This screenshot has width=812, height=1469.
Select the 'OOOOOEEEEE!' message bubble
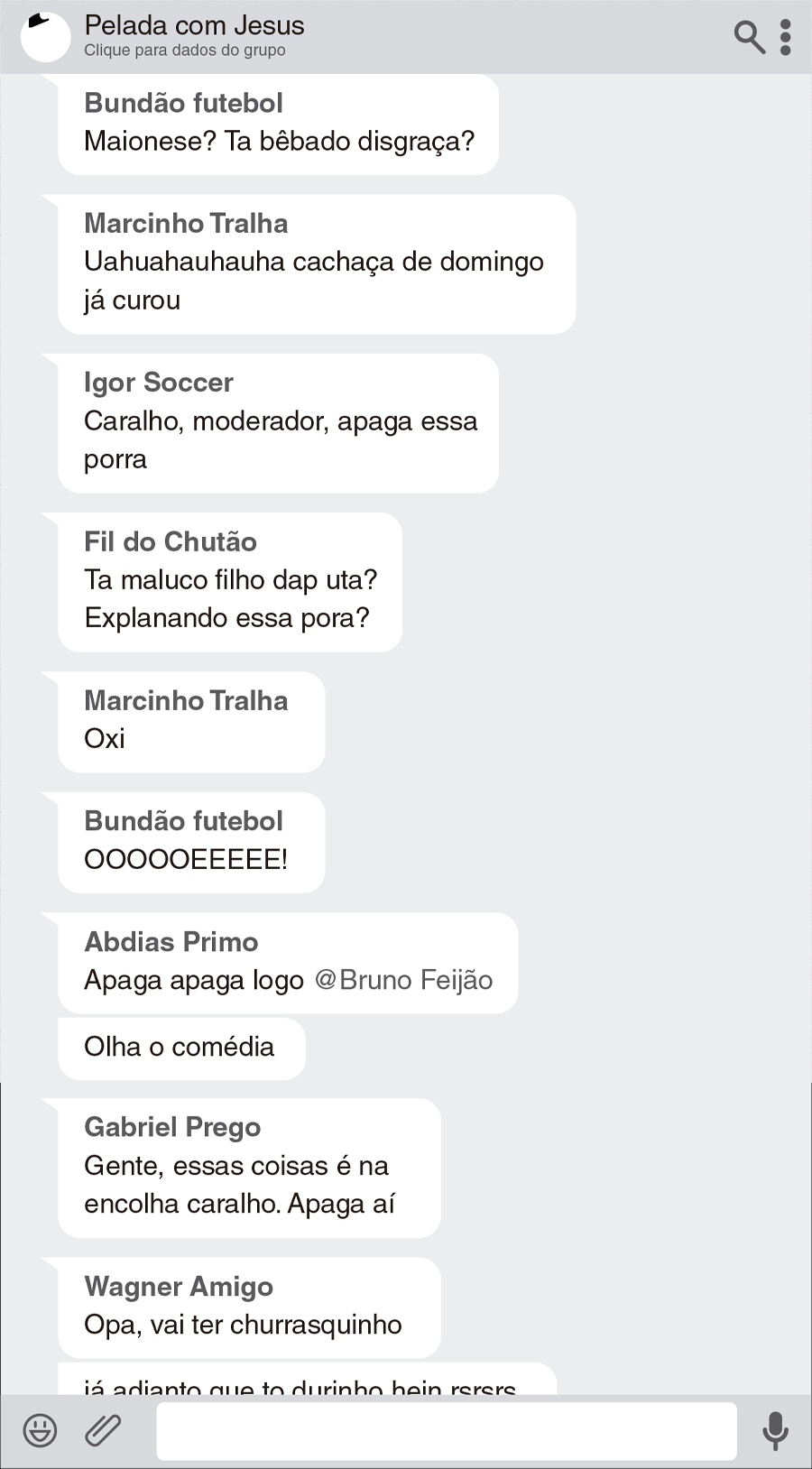[186, 859]
